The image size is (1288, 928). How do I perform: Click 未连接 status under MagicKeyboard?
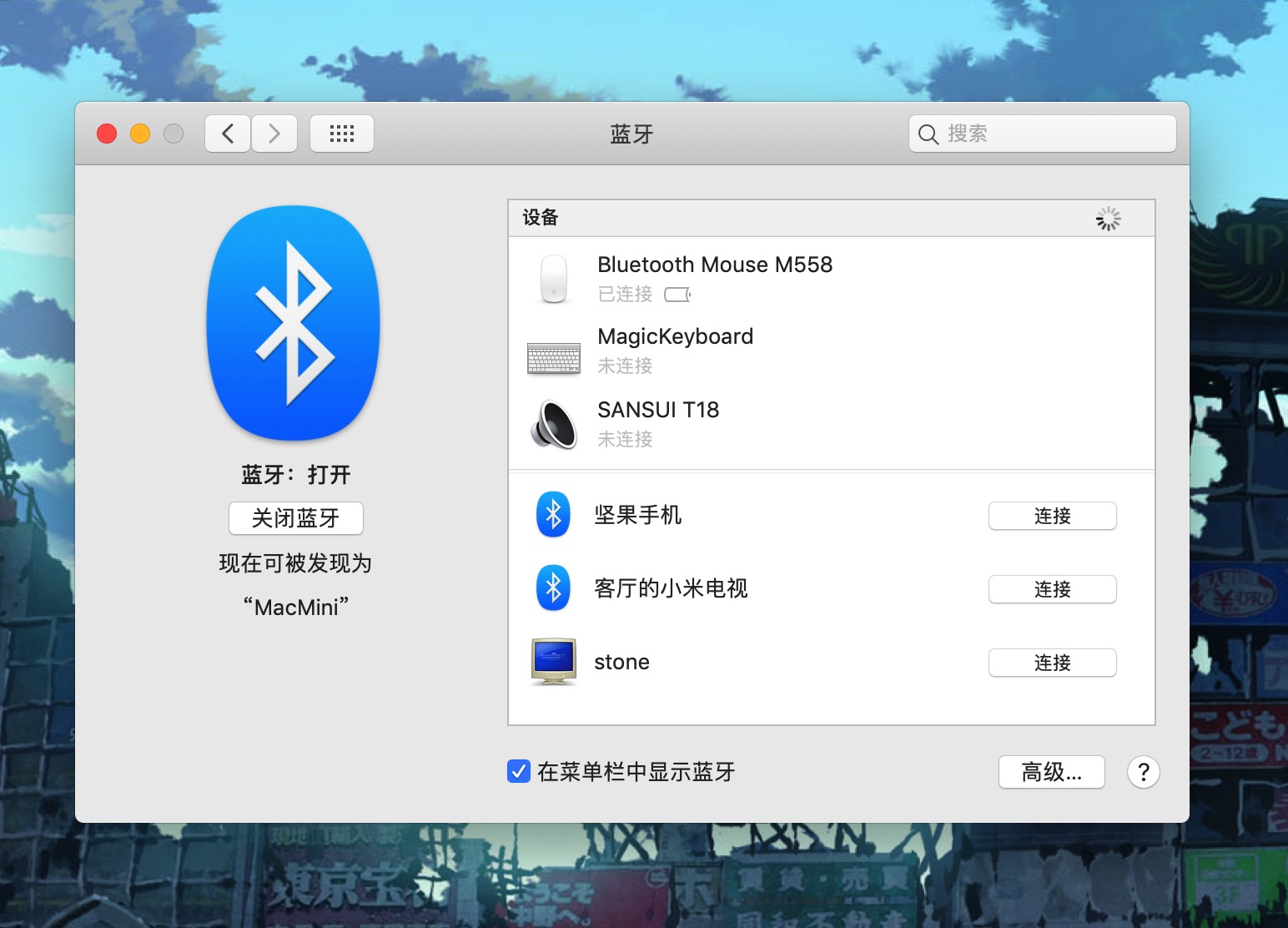tap(625, 366)
